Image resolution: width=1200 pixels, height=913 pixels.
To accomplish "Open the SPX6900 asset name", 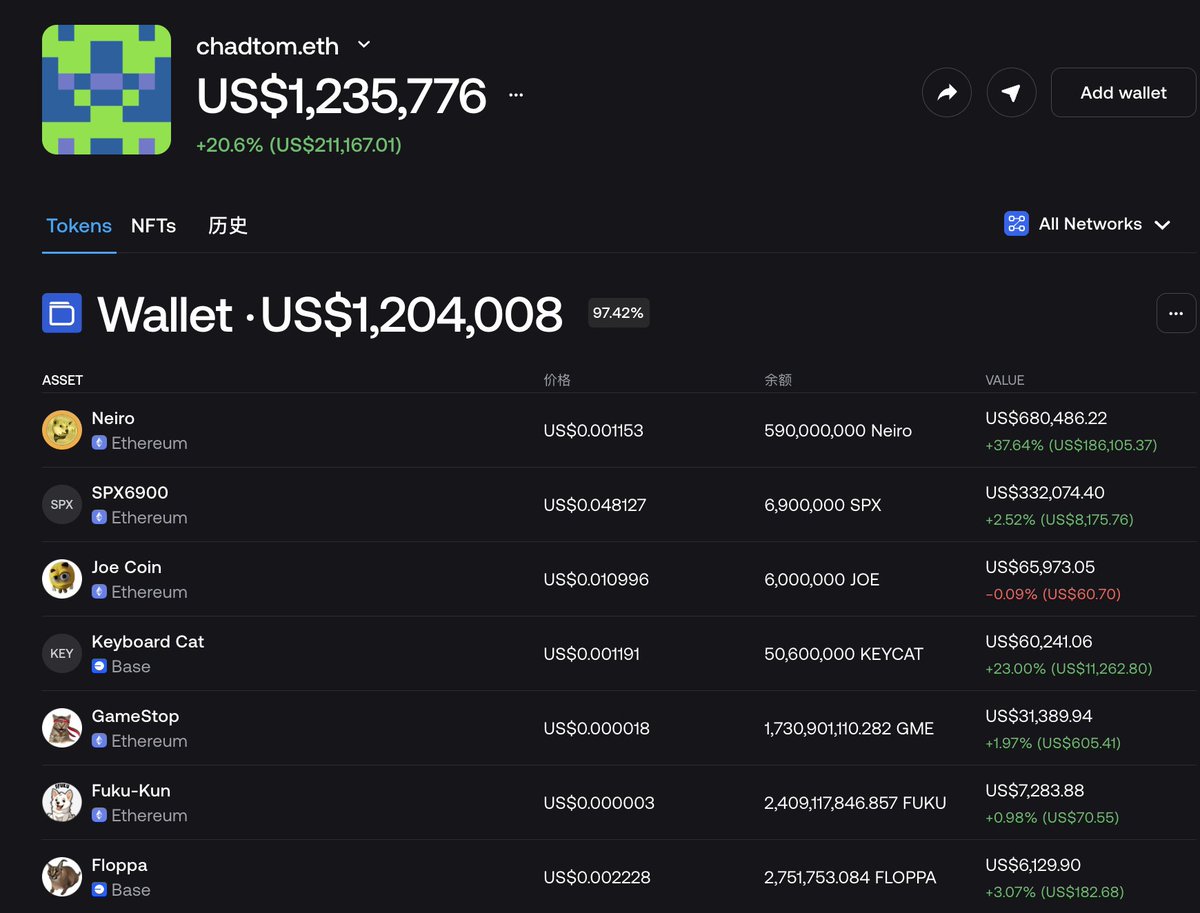I will click(x=130, y=492).
